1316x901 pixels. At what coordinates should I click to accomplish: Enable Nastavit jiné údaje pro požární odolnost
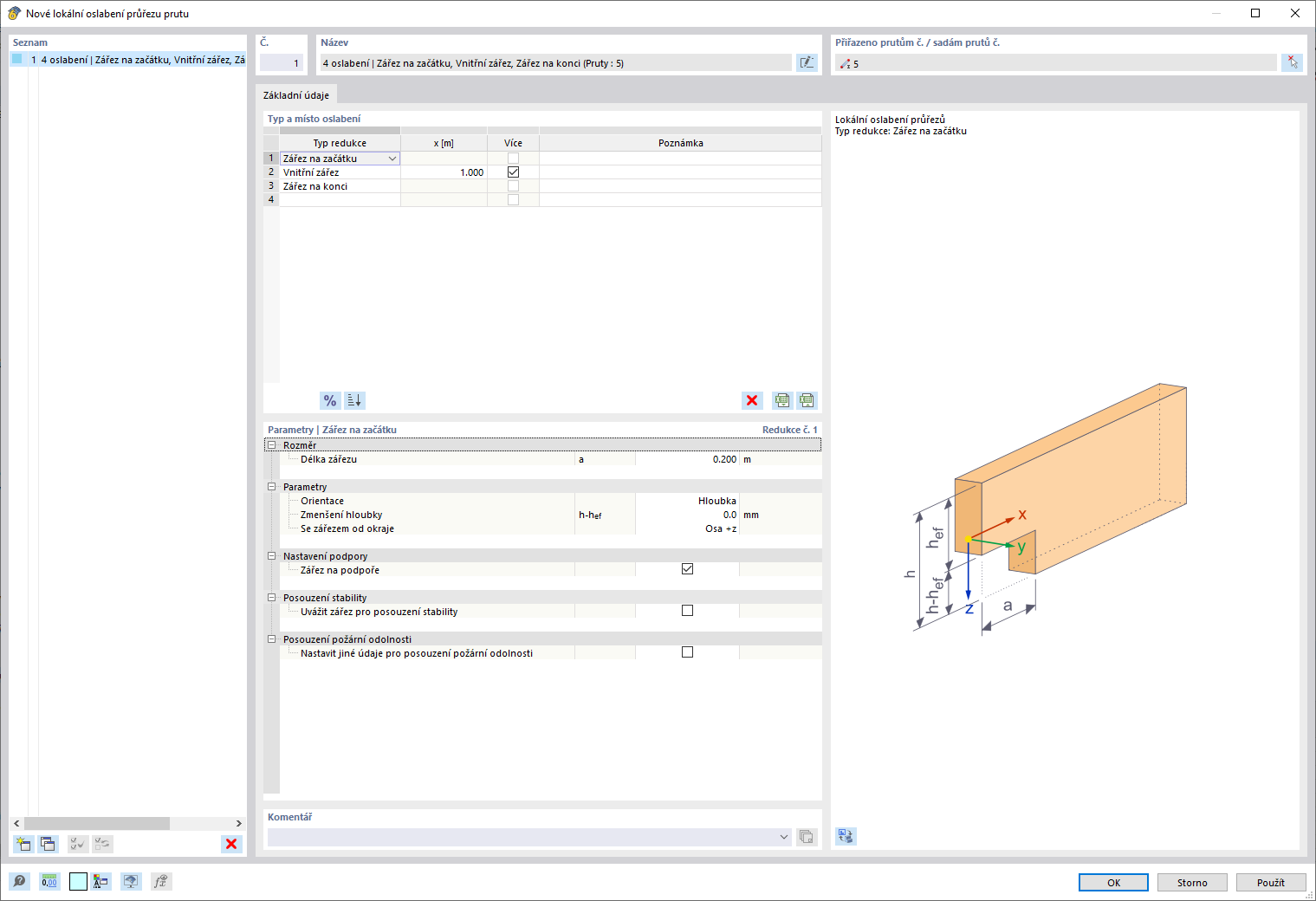pyautogui.click(x=687, y=652)
